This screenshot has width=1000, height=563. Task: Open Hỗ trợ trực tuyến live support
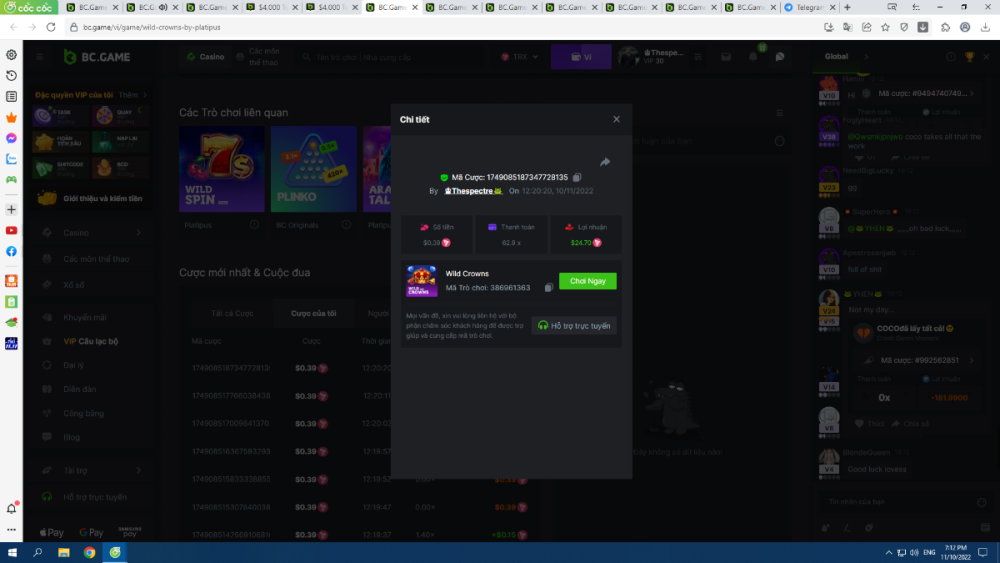574,326
